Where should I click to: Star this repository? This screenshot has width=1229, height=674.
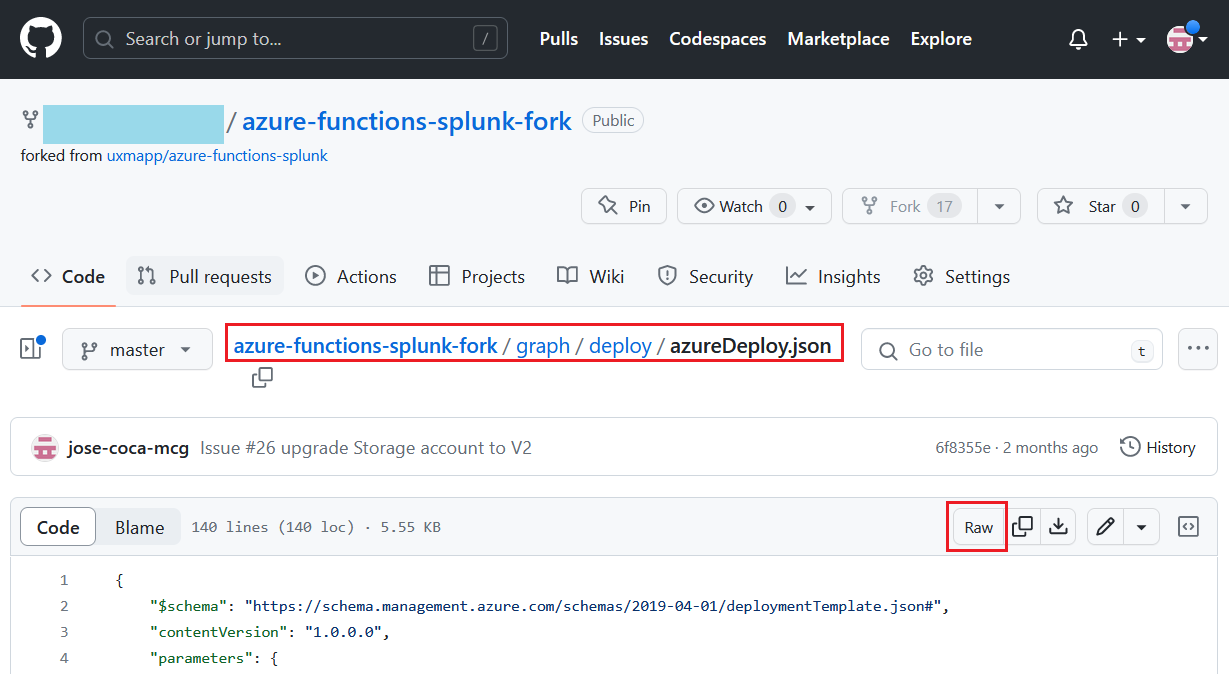click(1090, 206)
